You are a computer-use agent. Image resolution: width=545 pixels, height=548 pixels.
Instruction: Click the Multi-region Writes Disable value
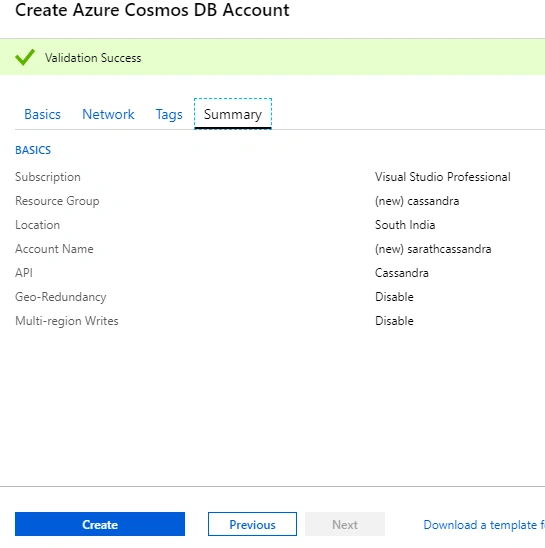pos(394,320)
